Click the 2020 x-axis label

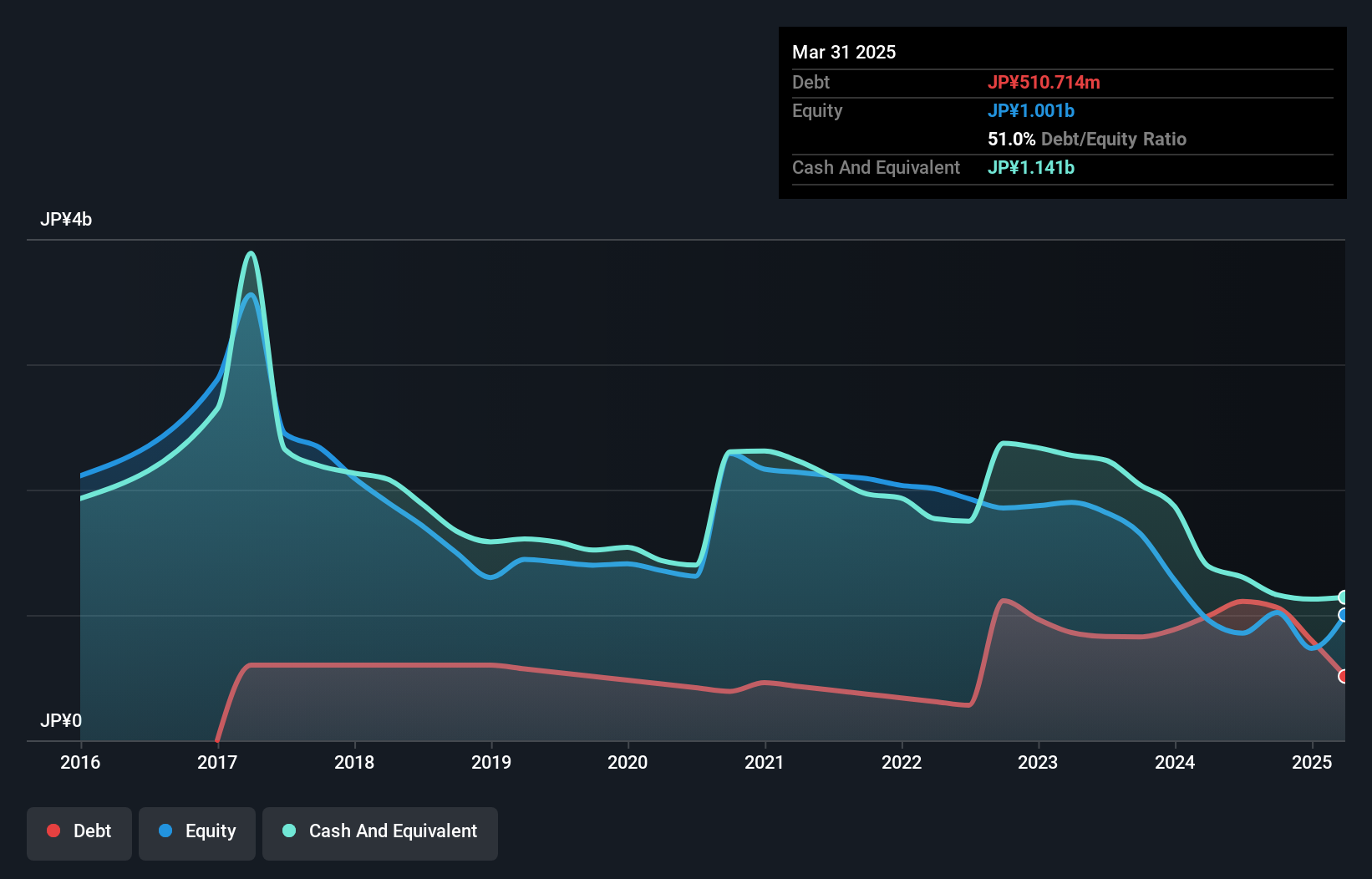click(x=628, y=762)
